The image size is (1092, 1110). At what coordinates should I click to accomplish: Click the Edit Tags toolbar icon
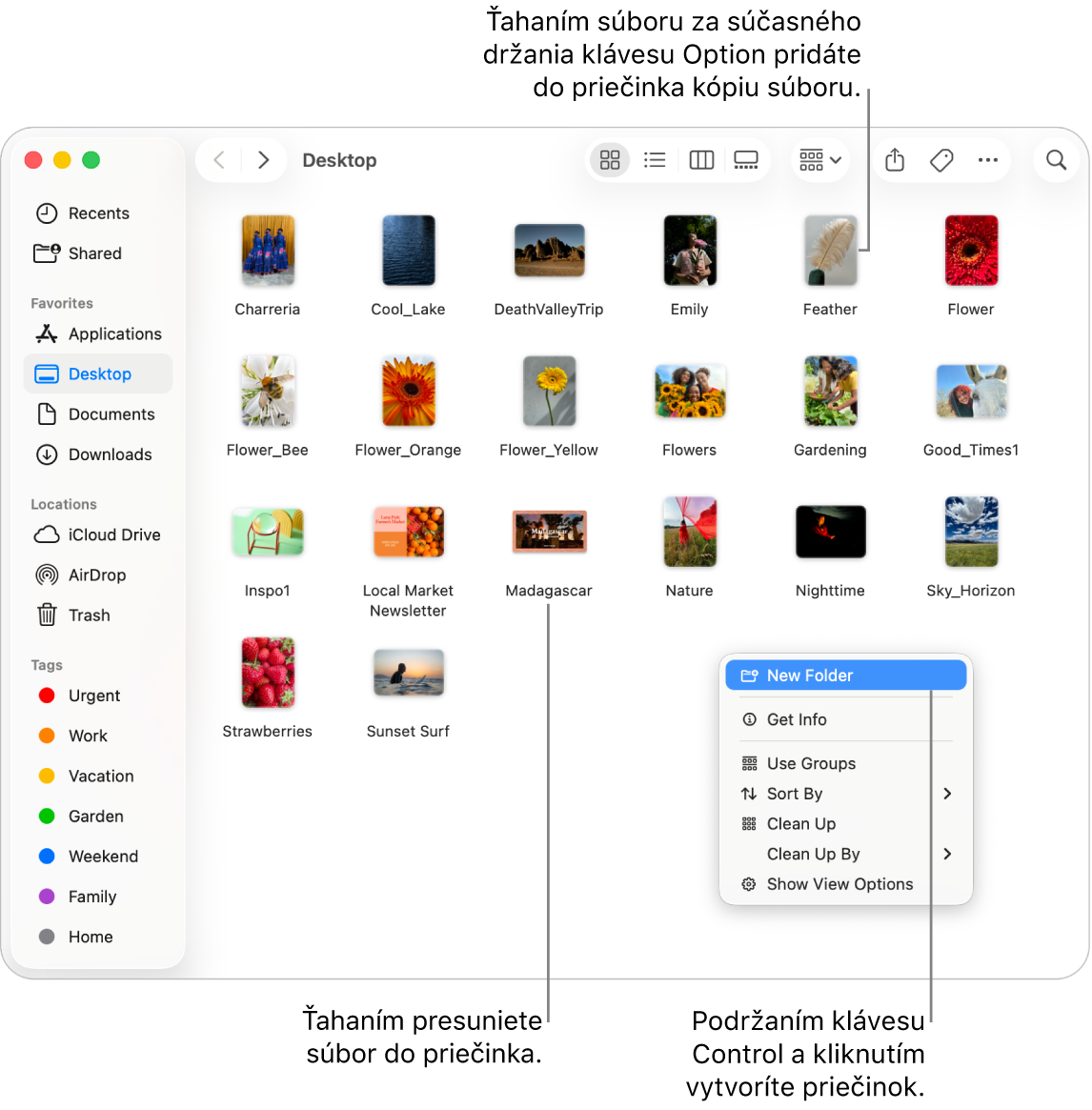[941, 160]
